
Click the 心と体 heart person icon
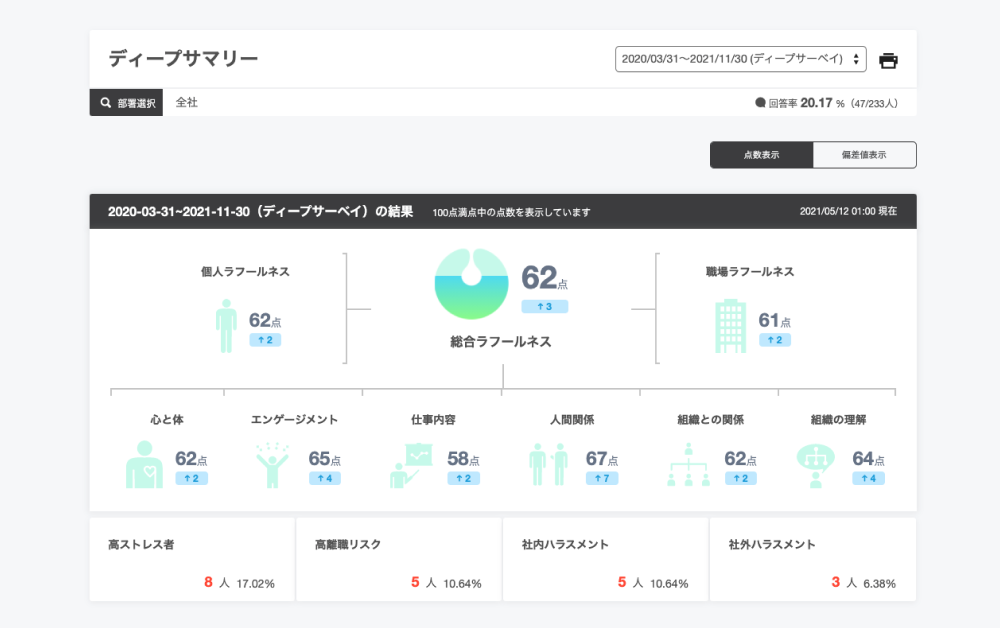pyautogui.click(x=144, y=464)
